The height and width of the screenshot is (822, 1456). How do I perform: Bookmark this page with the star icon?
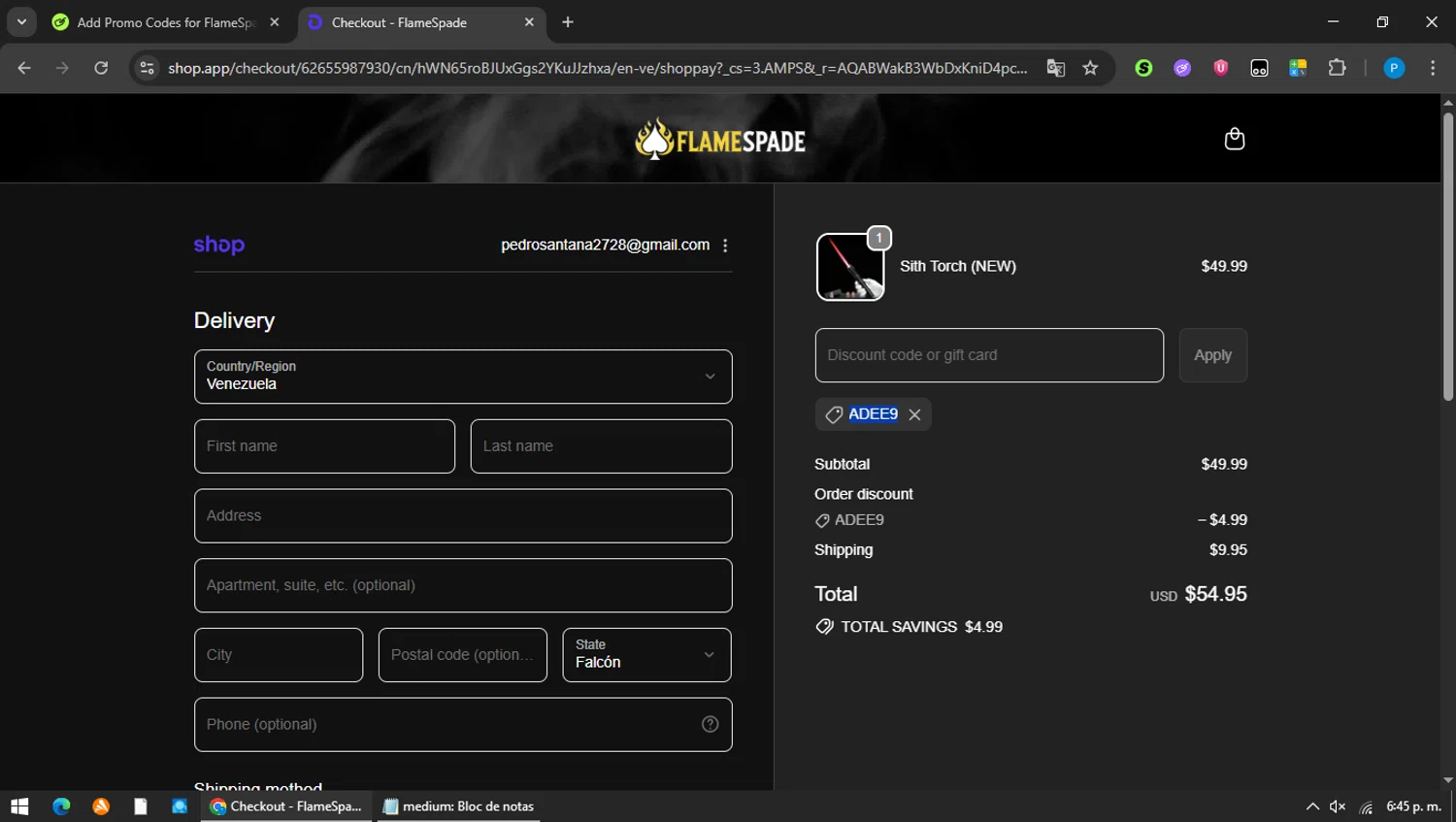[1090, 68]
